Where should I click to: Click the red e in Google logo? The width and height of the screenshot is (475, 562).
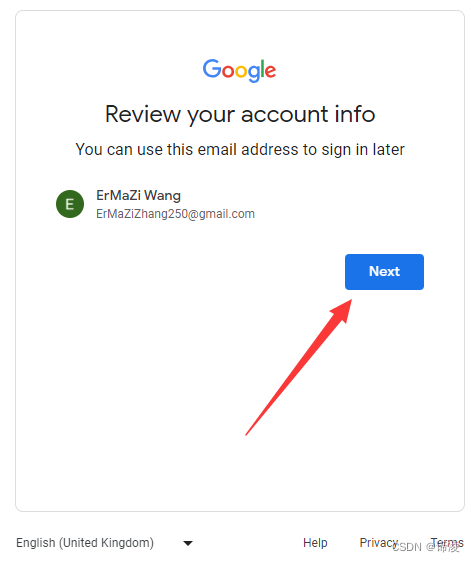271,71
